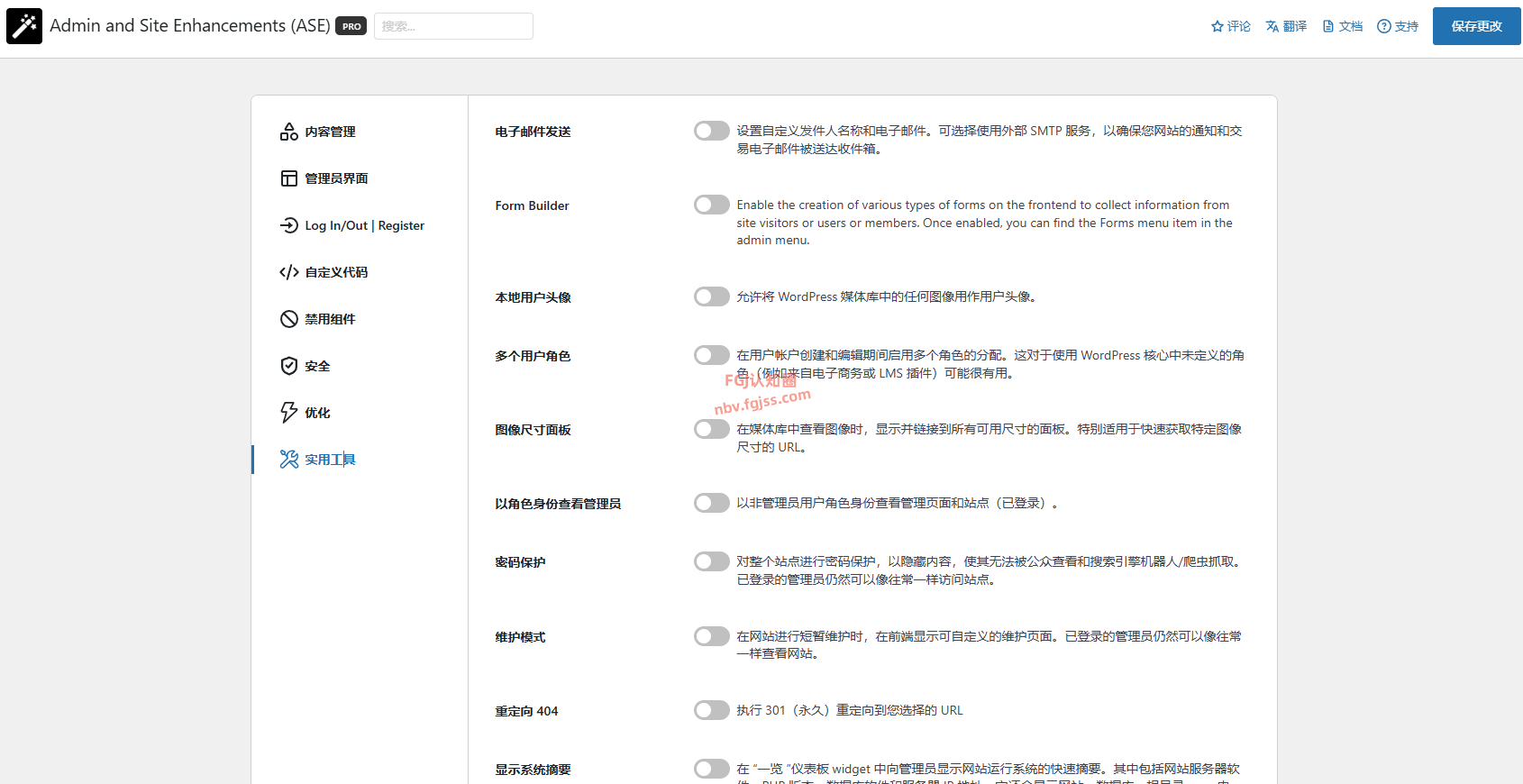Click the 显示系统摘要 label

pyautogui.click(x=533, y=770)
